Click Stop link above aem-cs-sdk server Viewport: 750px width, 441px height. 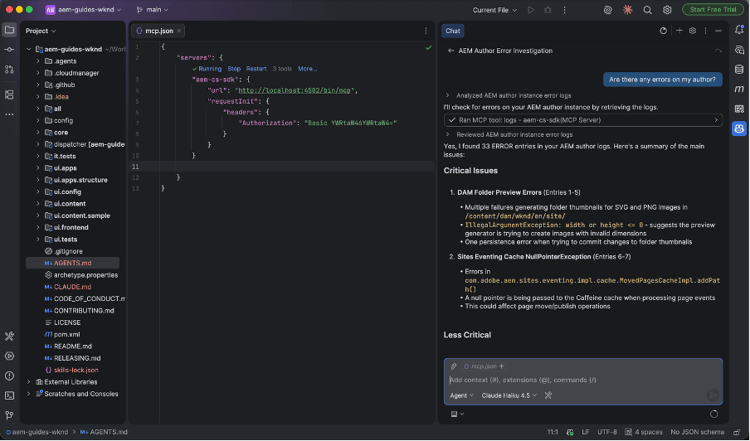(x=234, y=69)
